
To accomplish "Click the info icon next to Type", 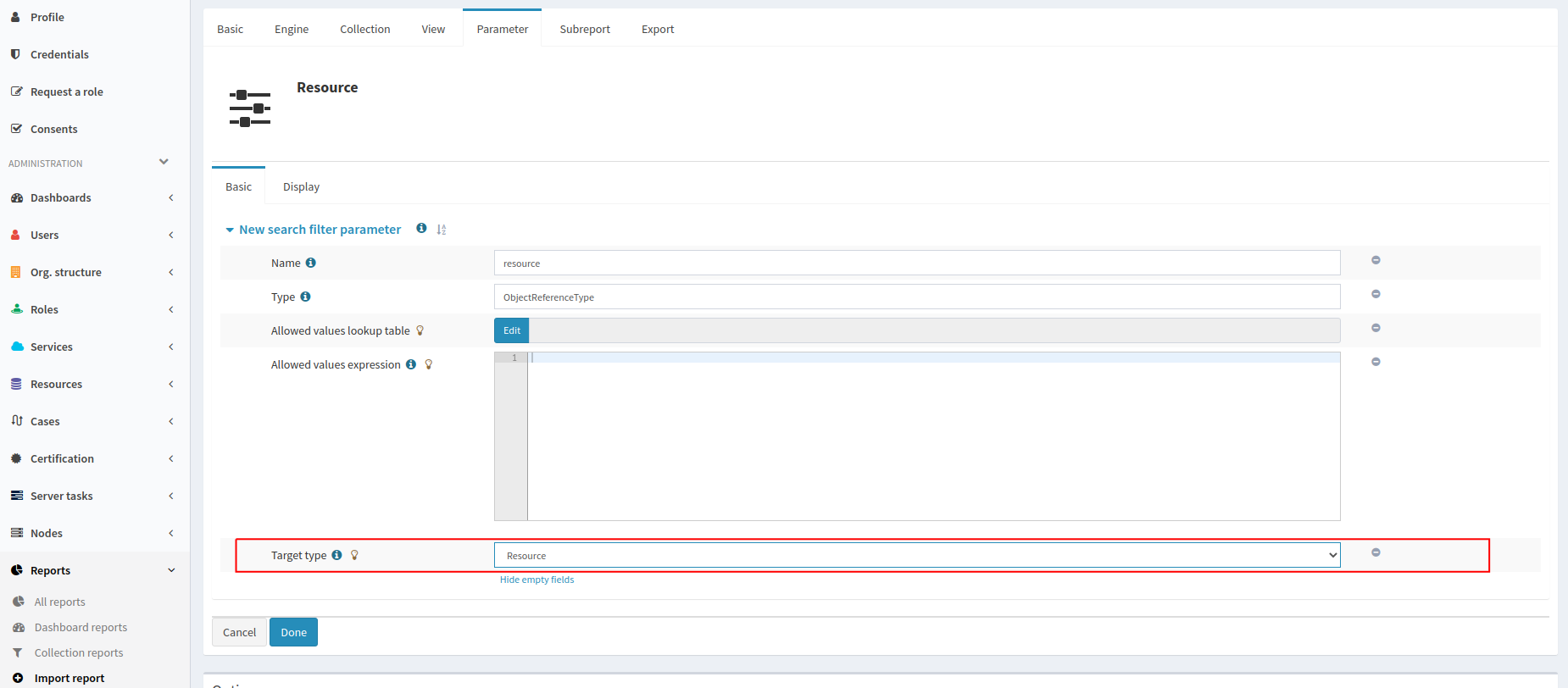I will click(306, 297).
